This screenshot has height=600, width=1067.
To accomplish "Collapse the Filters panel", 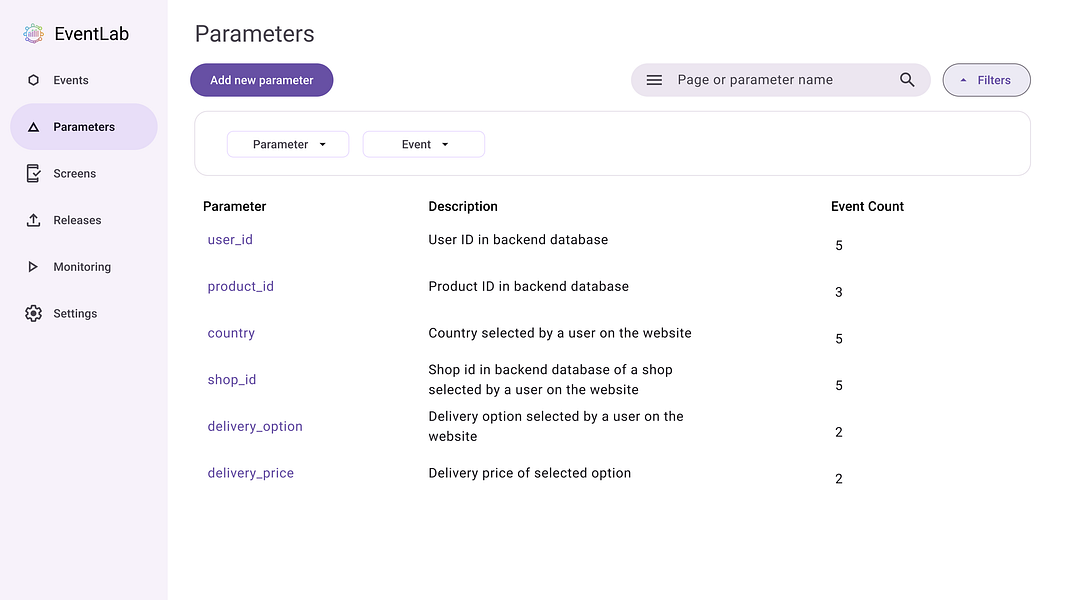I will click(986, 80).
